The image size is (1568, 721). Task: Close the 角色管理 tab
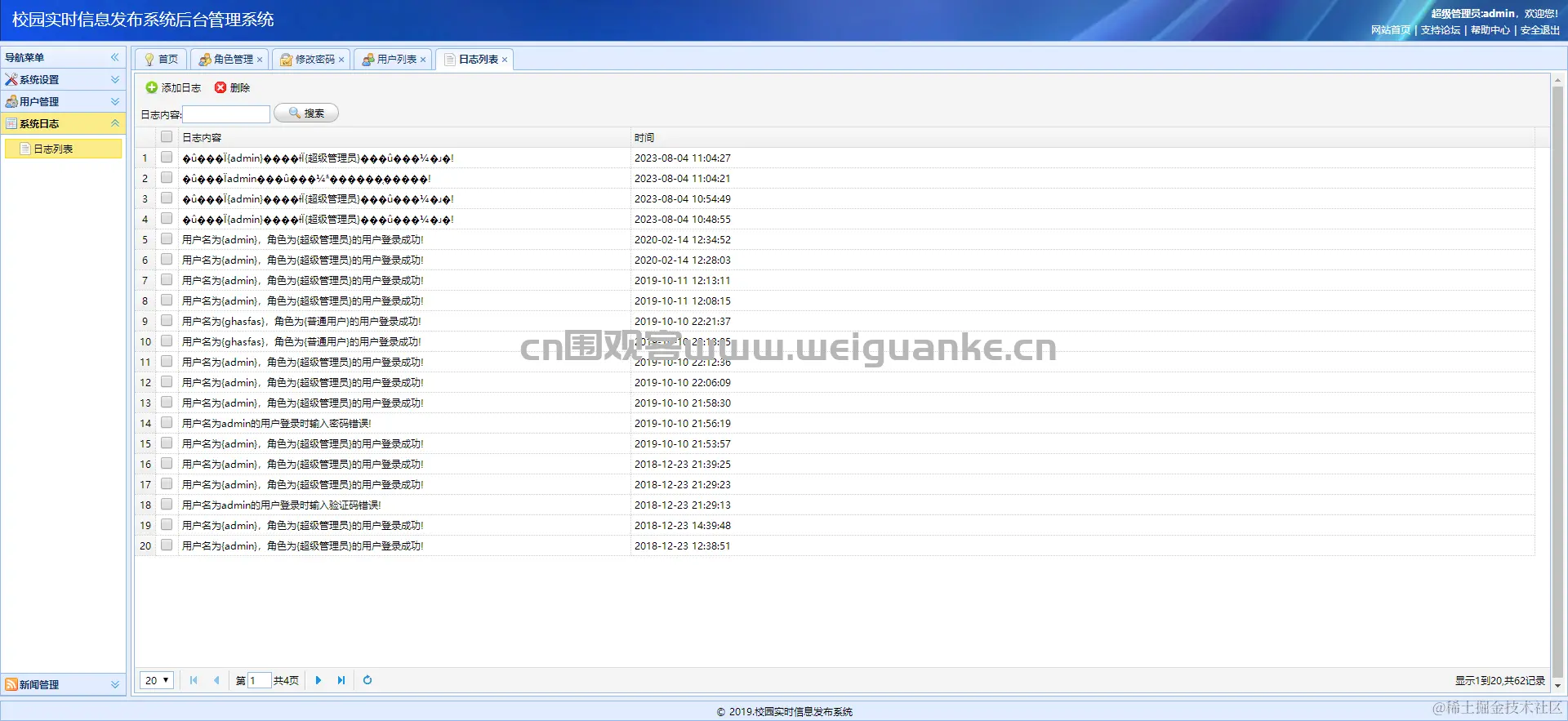[260, 60]
